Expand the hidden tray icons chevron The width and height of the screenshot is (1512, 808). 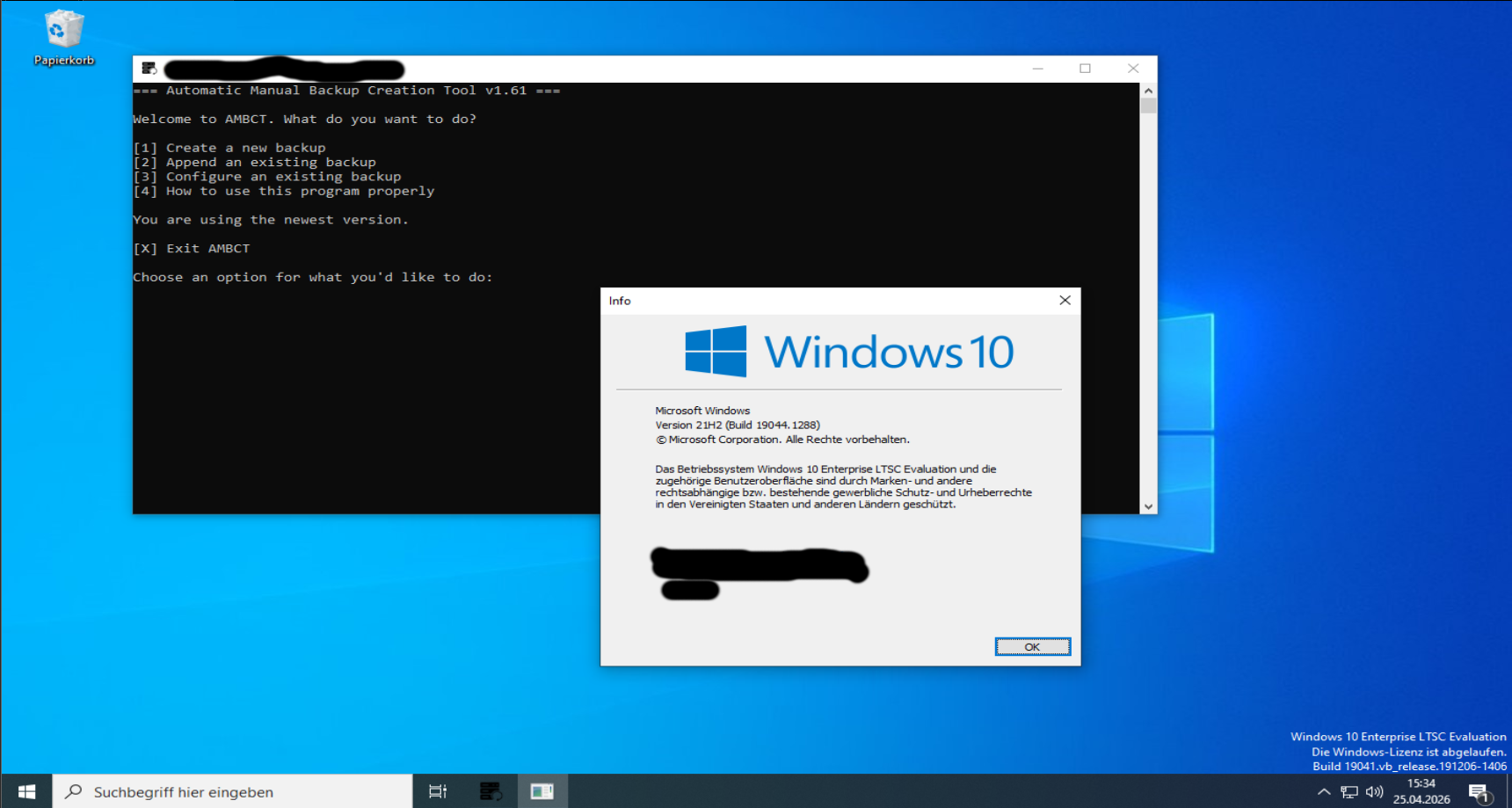point(1323,792)
